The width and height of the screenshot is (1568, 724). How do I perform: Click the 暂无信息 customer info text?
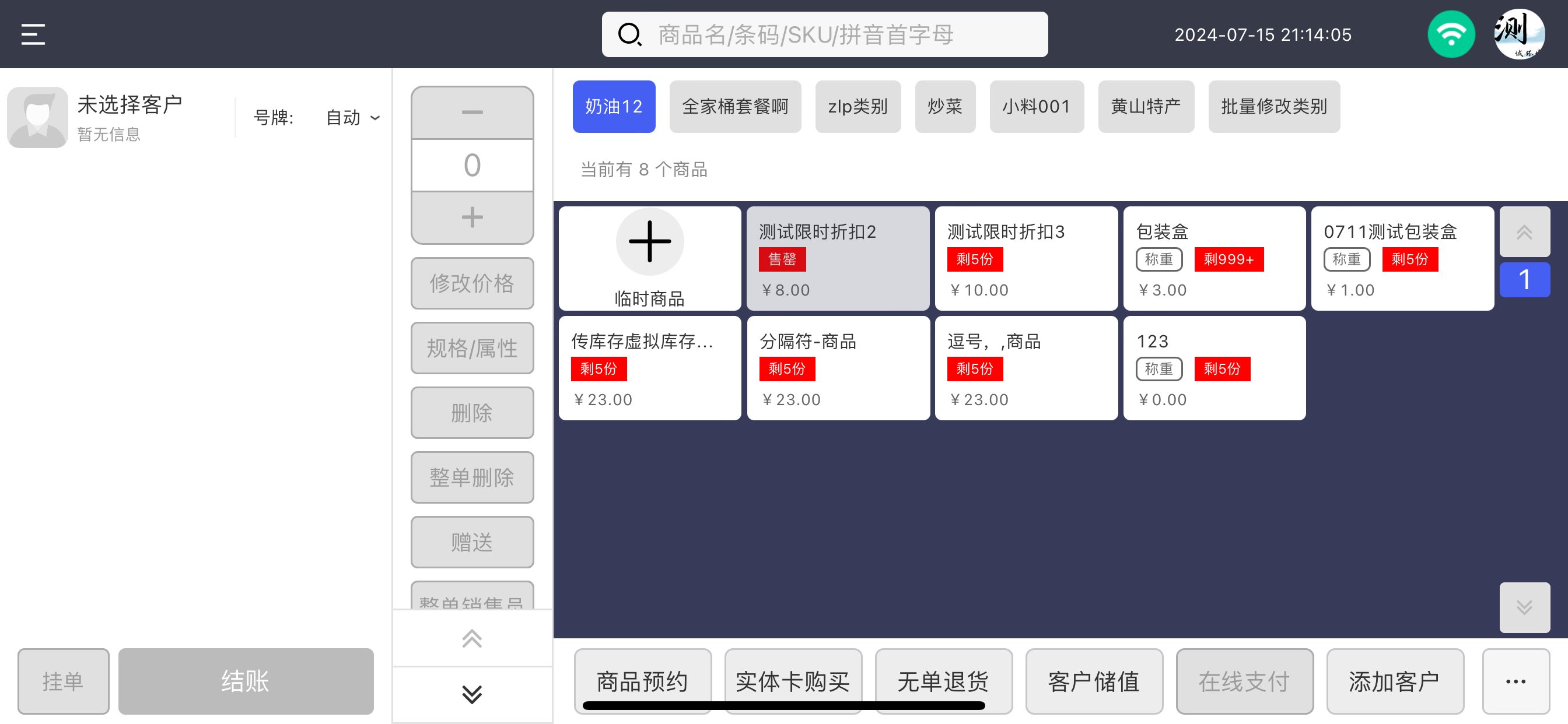click(x=109, y=135)
